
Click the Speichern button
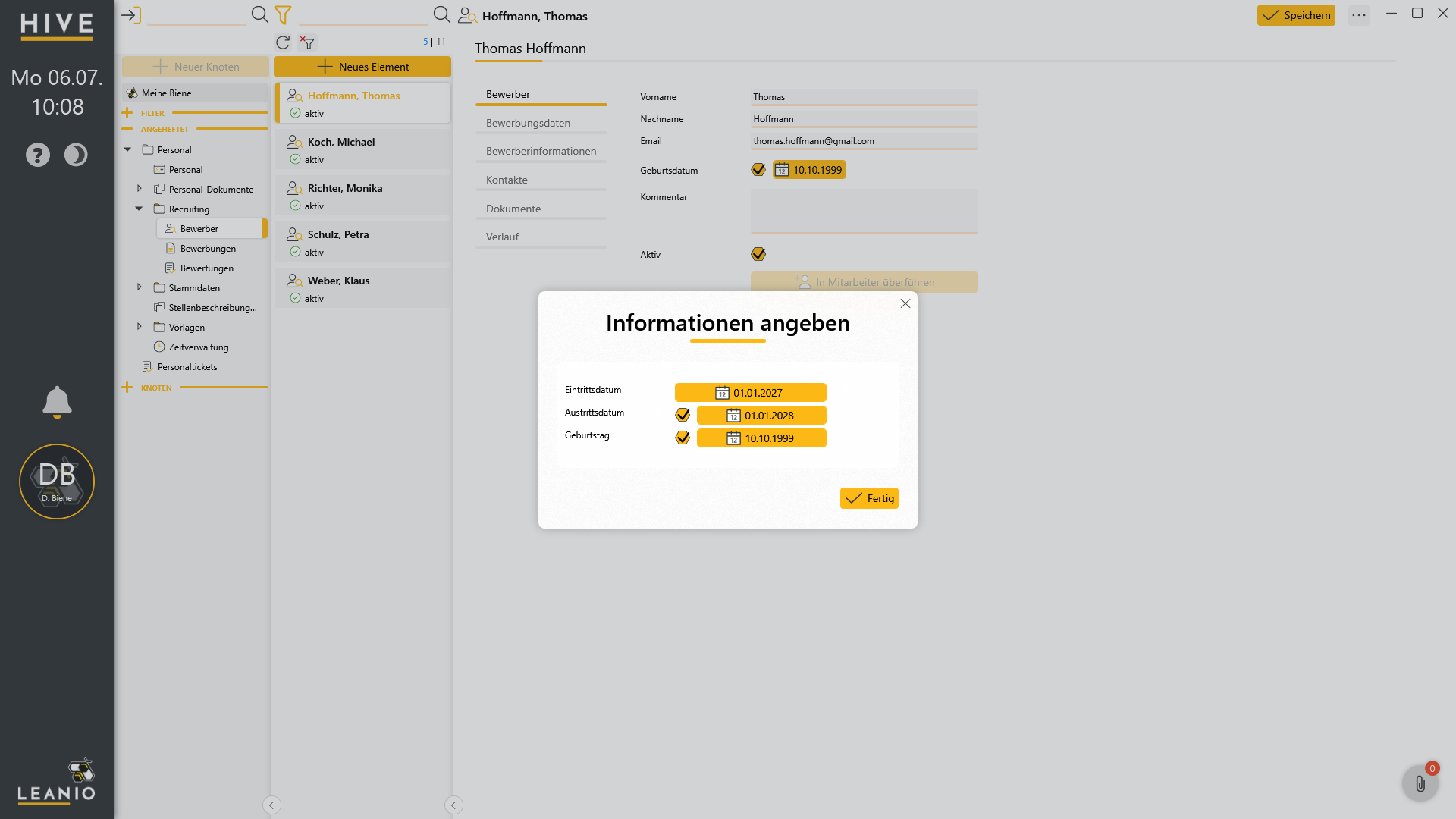click(x=1296, y=15)
